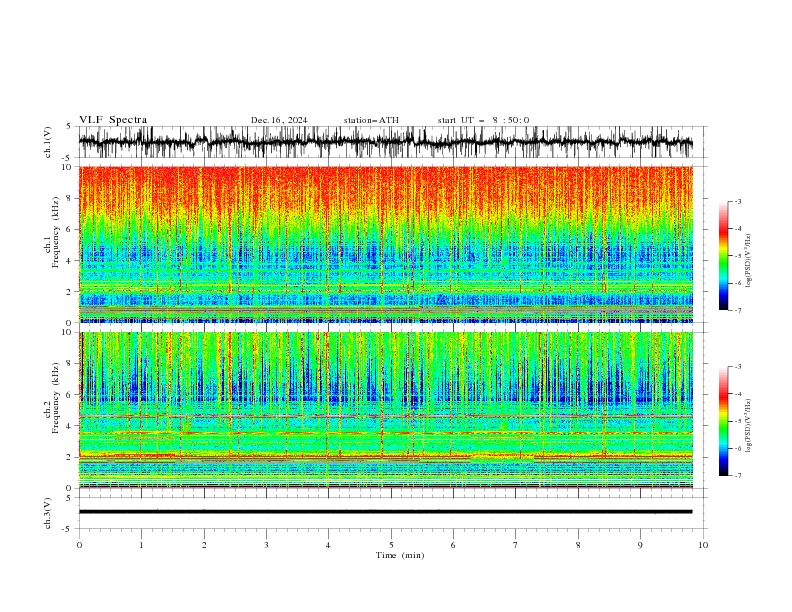
Task: Click the upper color bar "-7" tick
Action: [737, 310]
